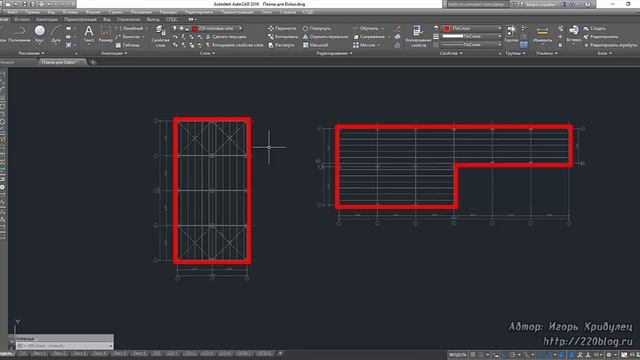Open the Размеры menu
Viewport: 640px width, 360px height.
tap(168, 12)
